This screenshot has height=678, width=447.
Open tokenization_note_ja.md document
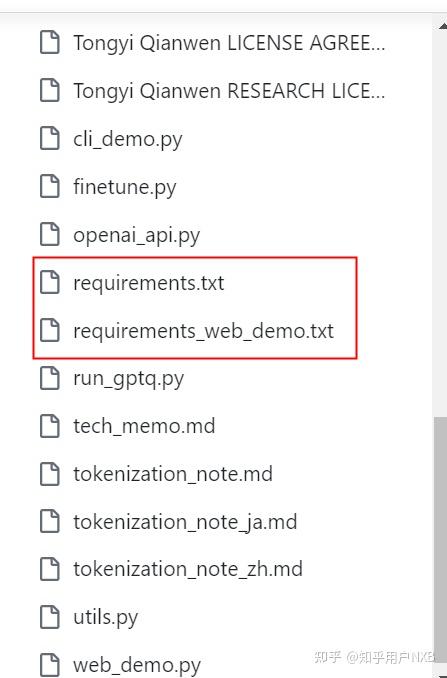coord(185,522)
